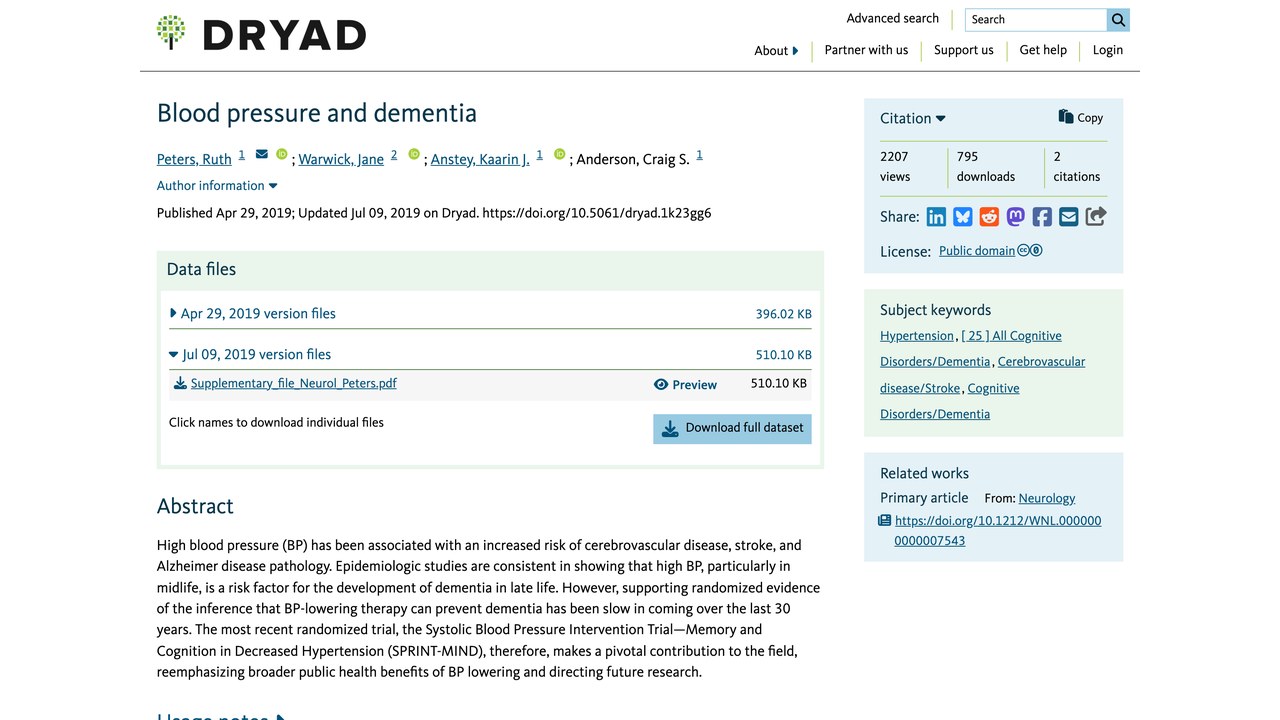The width and height of the screenshot is (1280, 720).
Task: Go to Get help page
Action: (x=1043, y=50)
